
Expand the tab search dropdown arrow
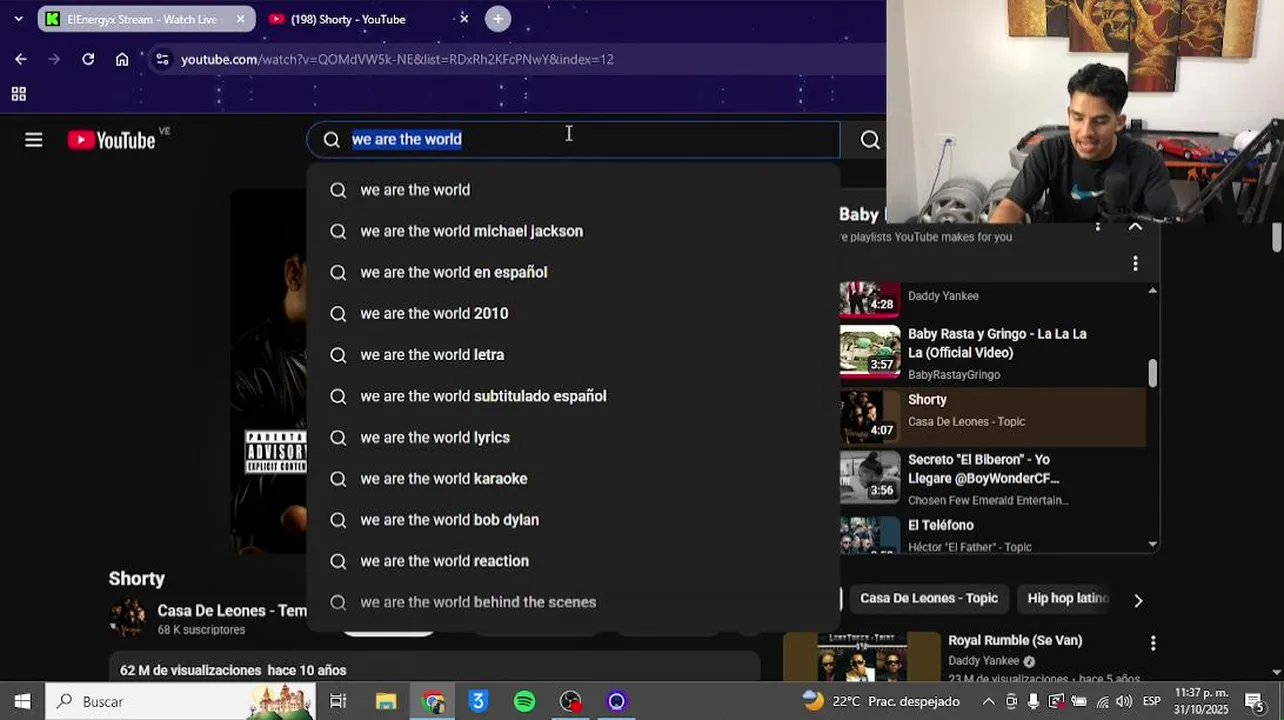point(18,19)
